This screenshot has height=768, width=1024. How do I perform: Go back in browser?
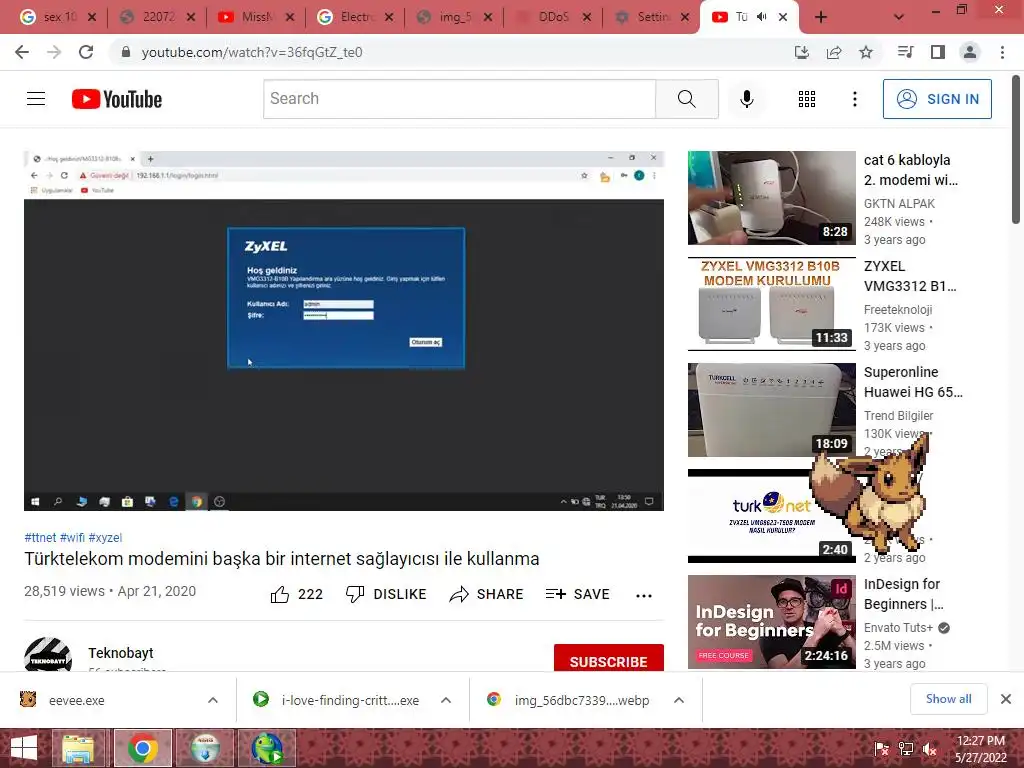[22, 52]
